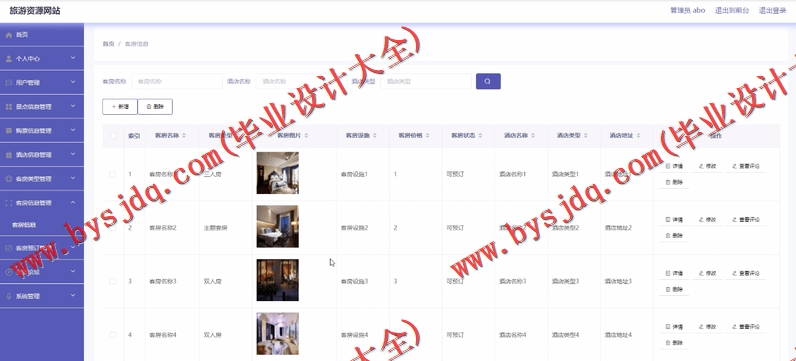Click the 新增 add button
Image resolution: width=796 pixels, height=361 pixels.
[x=120, y=107]
